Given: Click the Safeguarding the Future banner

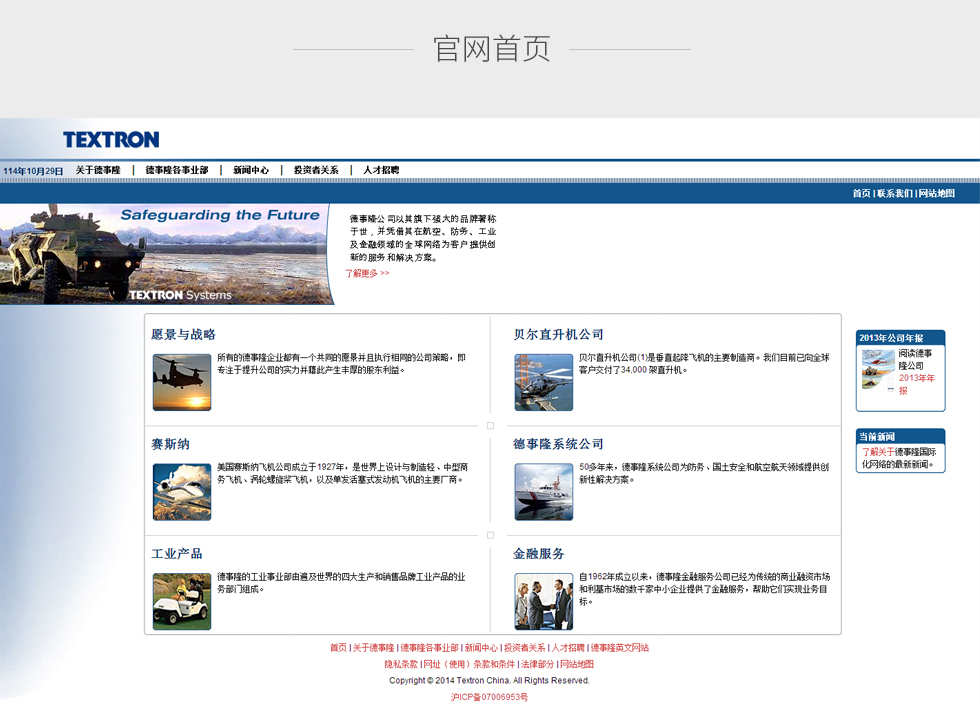Looking at the screenshot, I should click(x=166, y=254).
